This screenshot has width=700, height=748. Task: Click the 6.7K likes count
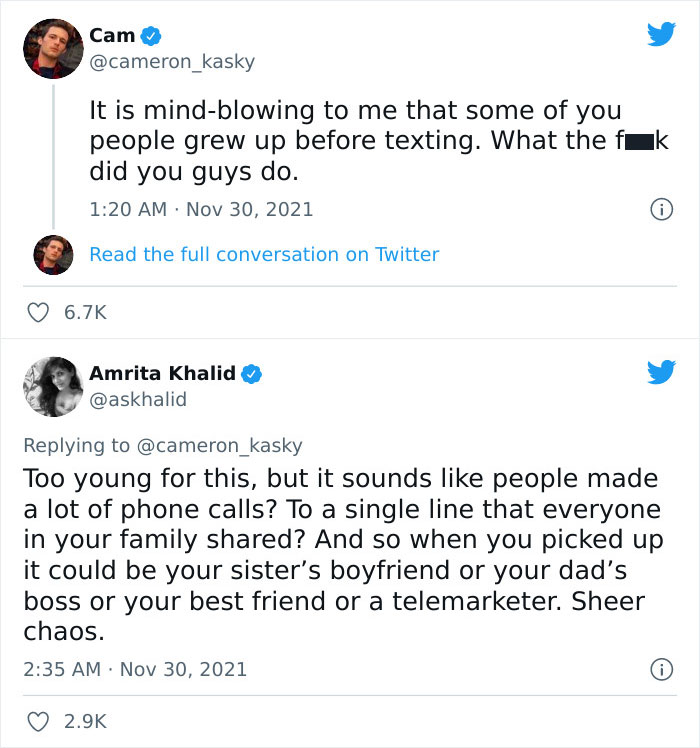pyautogui.click(x=85, y=313)
